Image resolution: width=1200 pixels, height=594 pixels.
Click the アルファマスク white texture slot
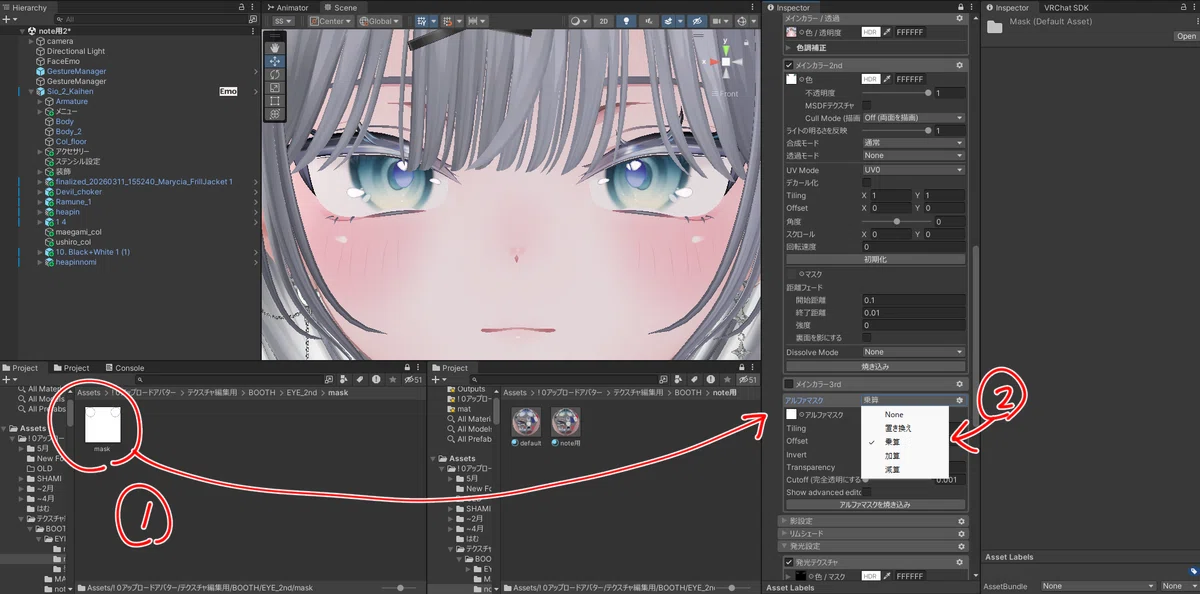[x=792, y=414]
